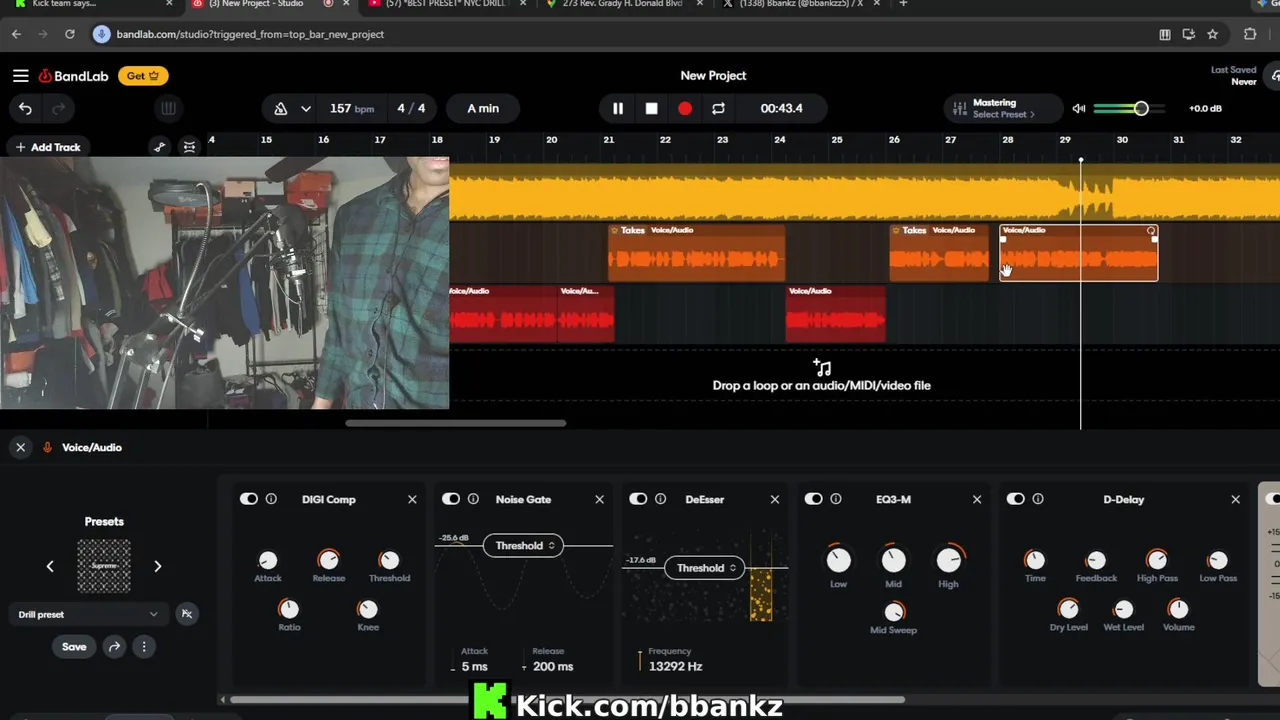
Task: Remove the EQ3-M effect
Action: (977, 499)
